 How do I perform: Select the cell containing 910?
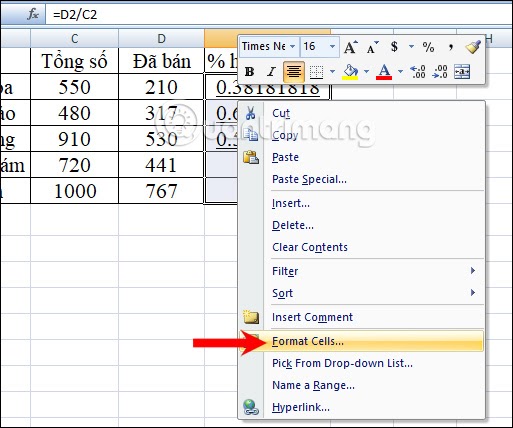[x=74, y=139]
